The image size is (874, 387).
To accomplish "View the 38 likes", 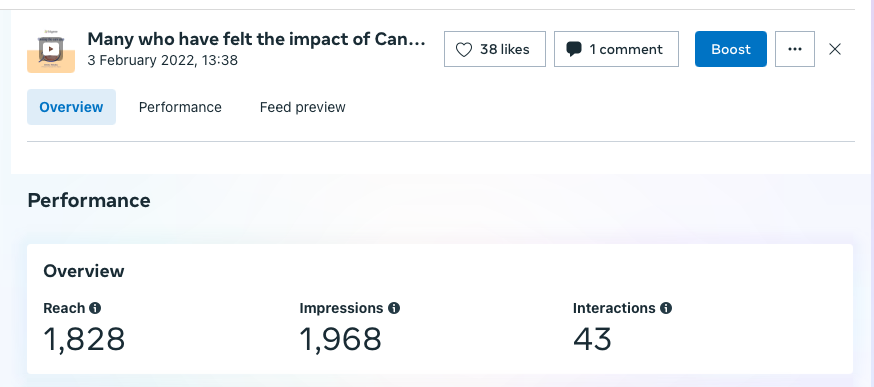I will [x=495, y=49].
